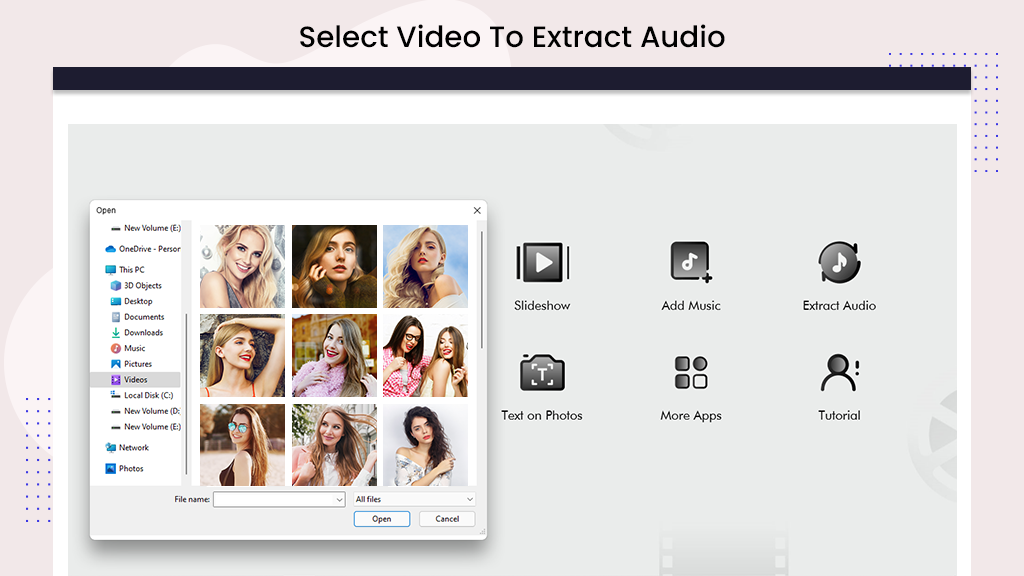Open 3D Objects in navigation tree
This screenshot has height=576, width=1024.
[x=142, y=285]
